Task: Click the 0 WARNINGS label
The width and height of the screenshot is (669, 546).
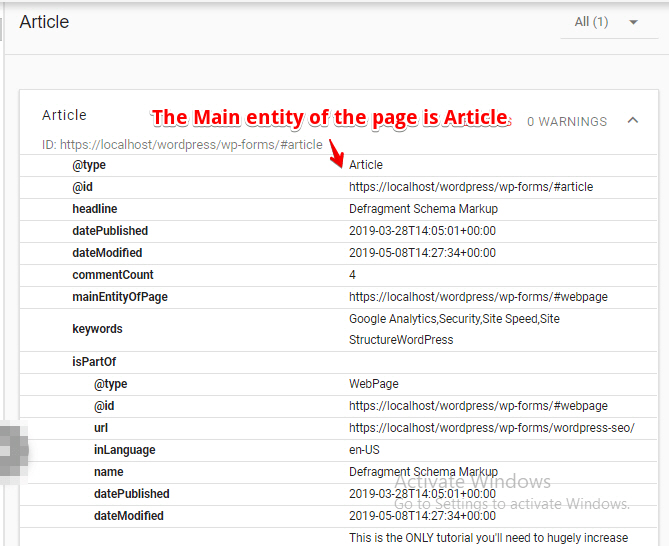Action: coord(567,122)
